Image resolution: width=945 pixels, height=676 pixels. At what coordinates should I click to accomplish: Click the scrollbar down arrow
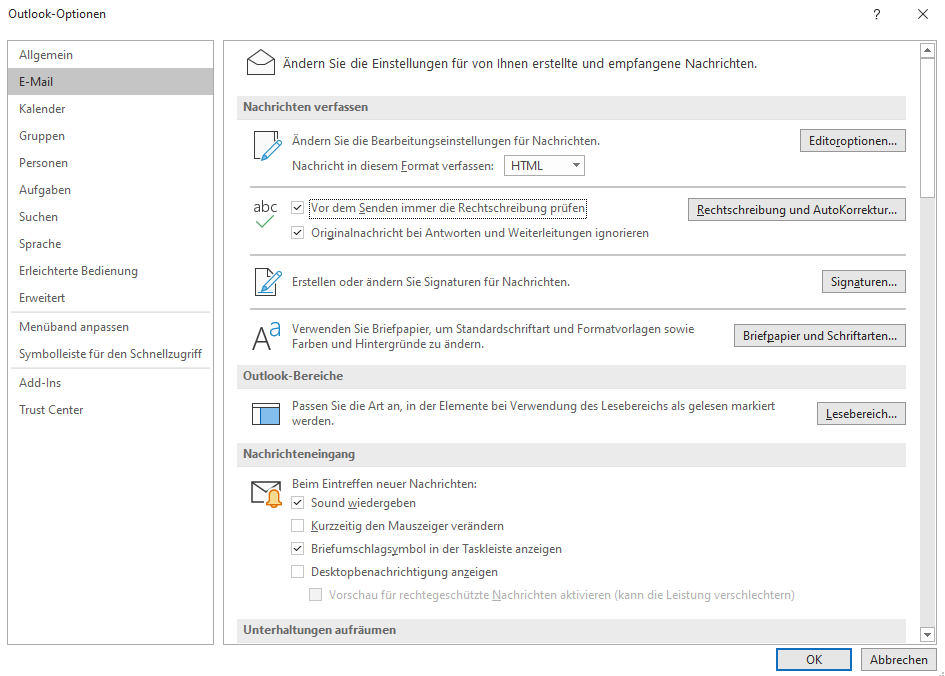[927, 634]
